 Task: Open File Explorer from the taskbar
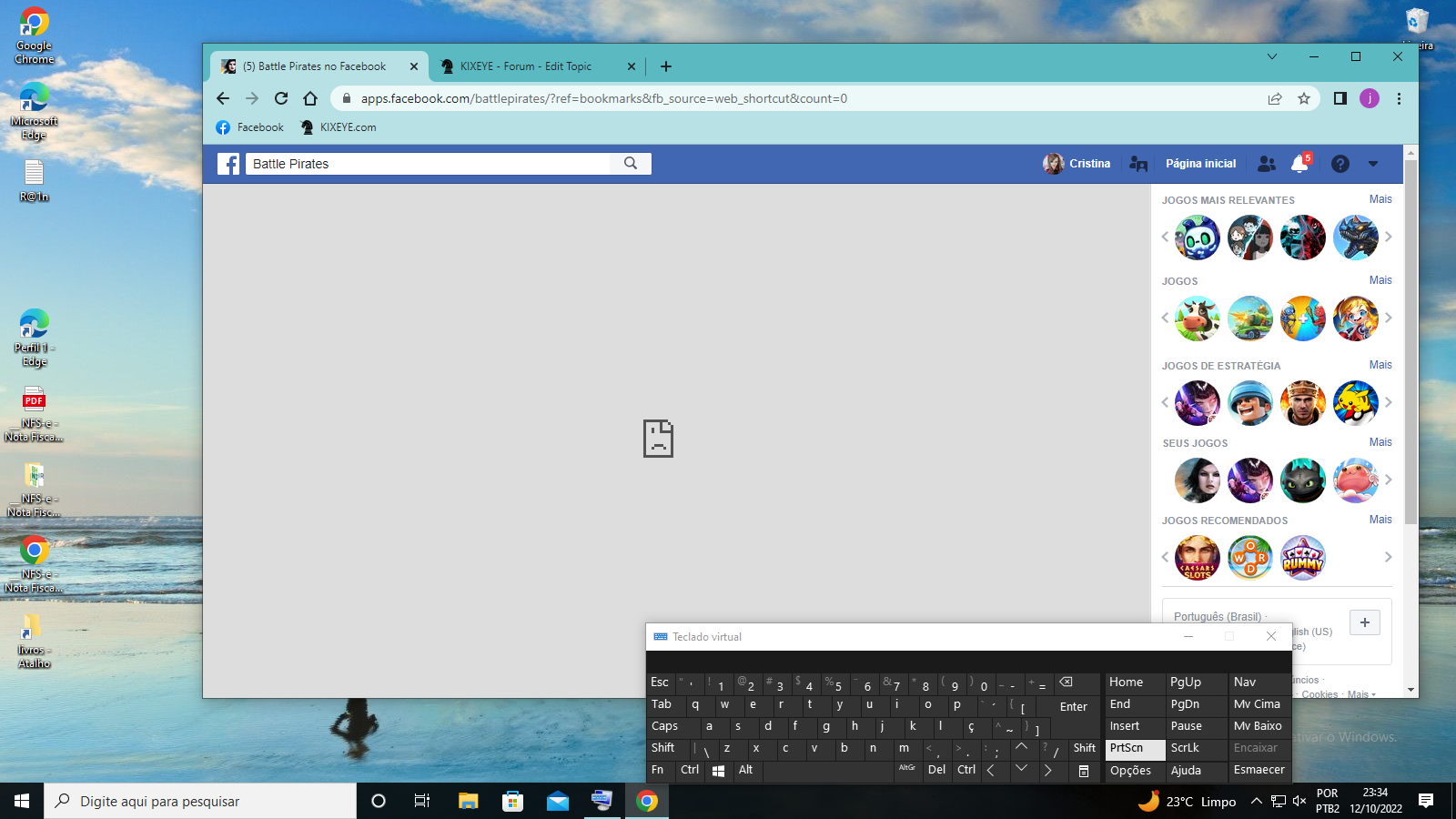tap(469, 801)
